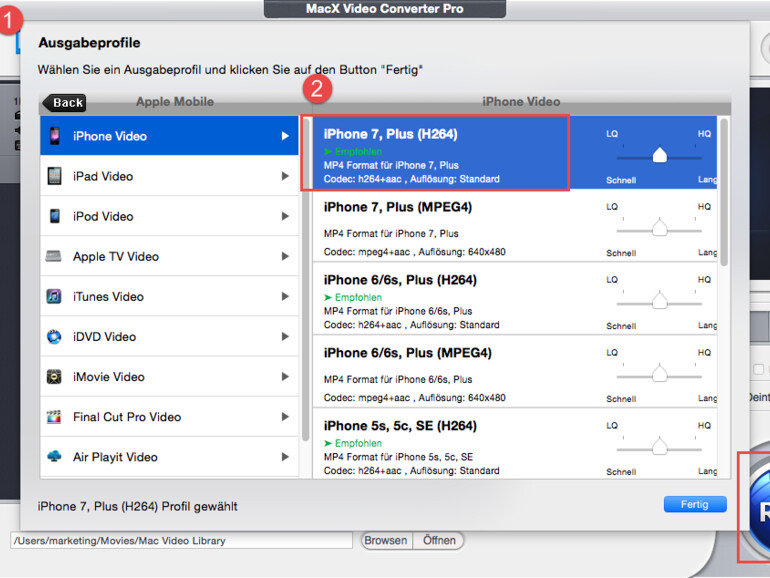This screenshot has height=578, width=770.
Task: Expand the iDVD Video category arrow
Action: tap(285, 336)
